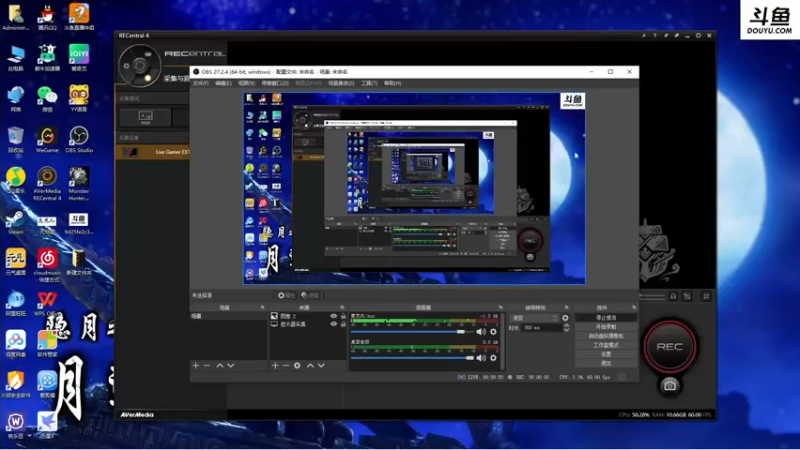This screenshot has height=450, width=800.
Task: Select the Multi capture mode button in RECentral
Action: click(x=145, y=117)
